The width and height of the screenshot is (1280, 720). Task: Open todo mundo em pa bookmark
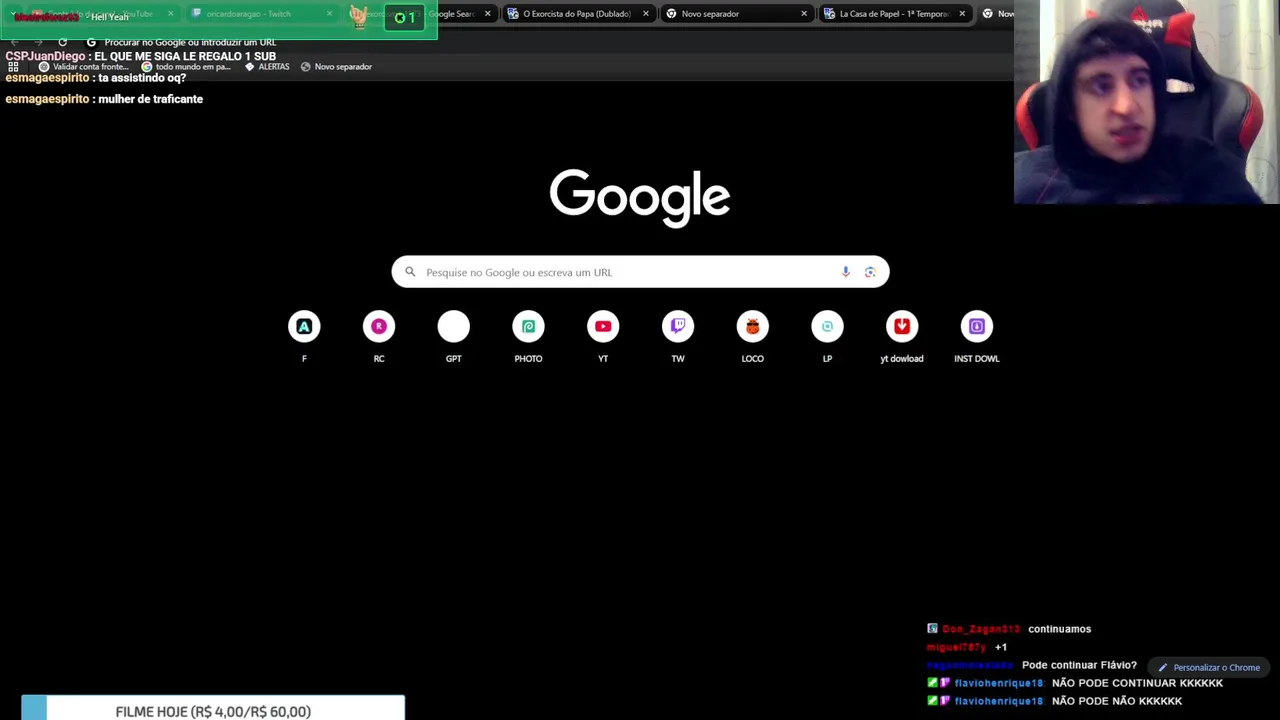(186, 66)
